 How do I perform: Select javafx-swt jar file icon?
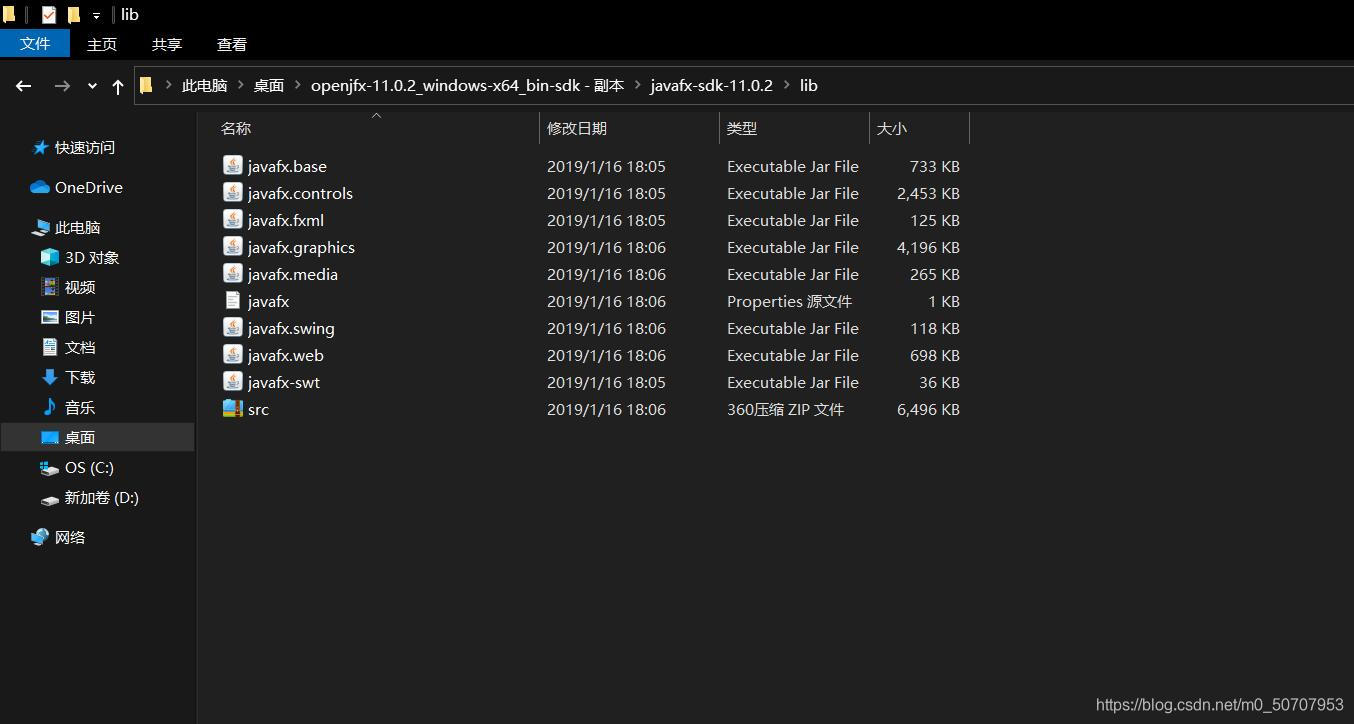point(232,382)
